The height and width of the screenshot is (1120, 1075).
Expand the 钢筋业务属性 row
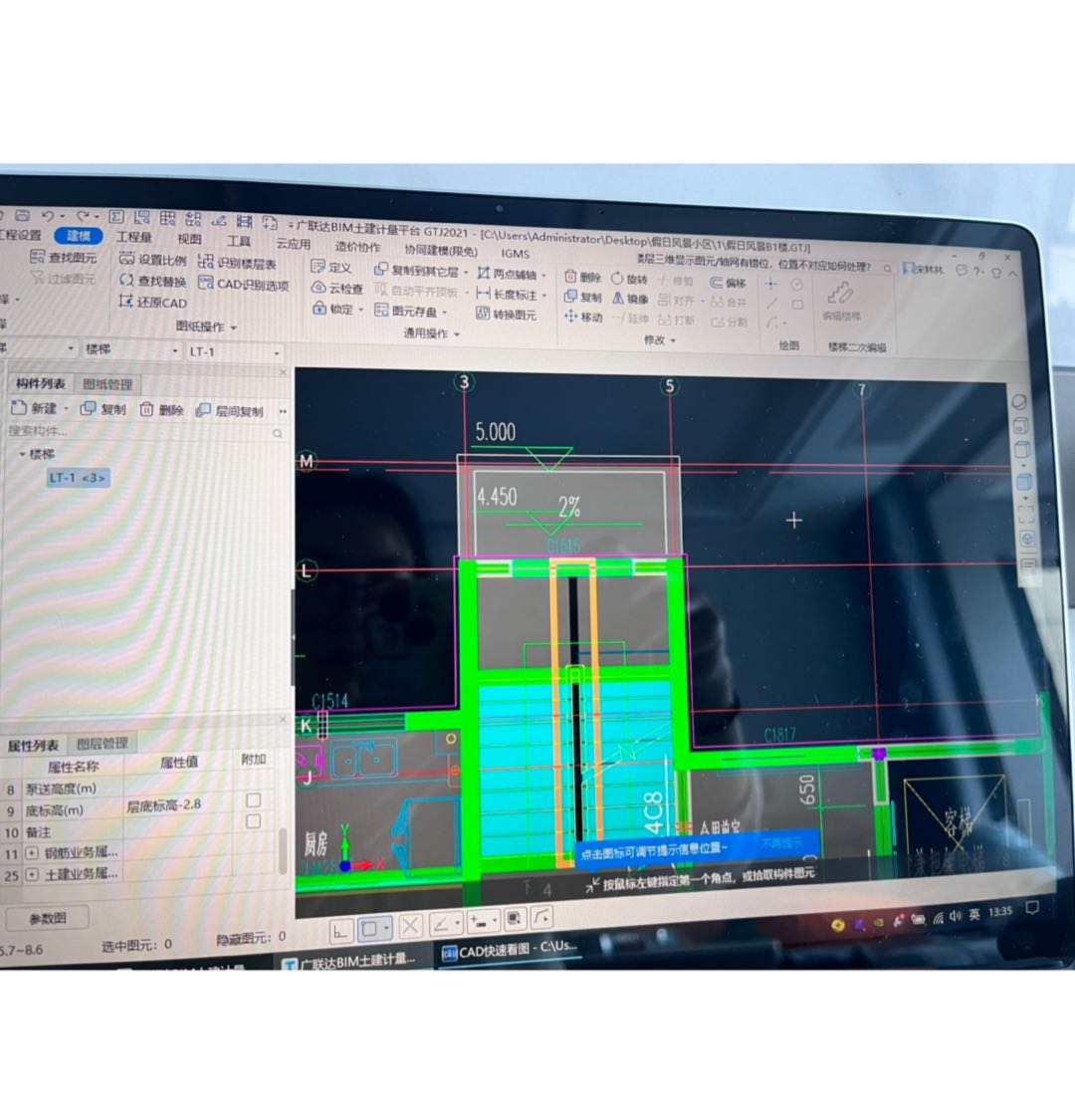coord(32,853)
